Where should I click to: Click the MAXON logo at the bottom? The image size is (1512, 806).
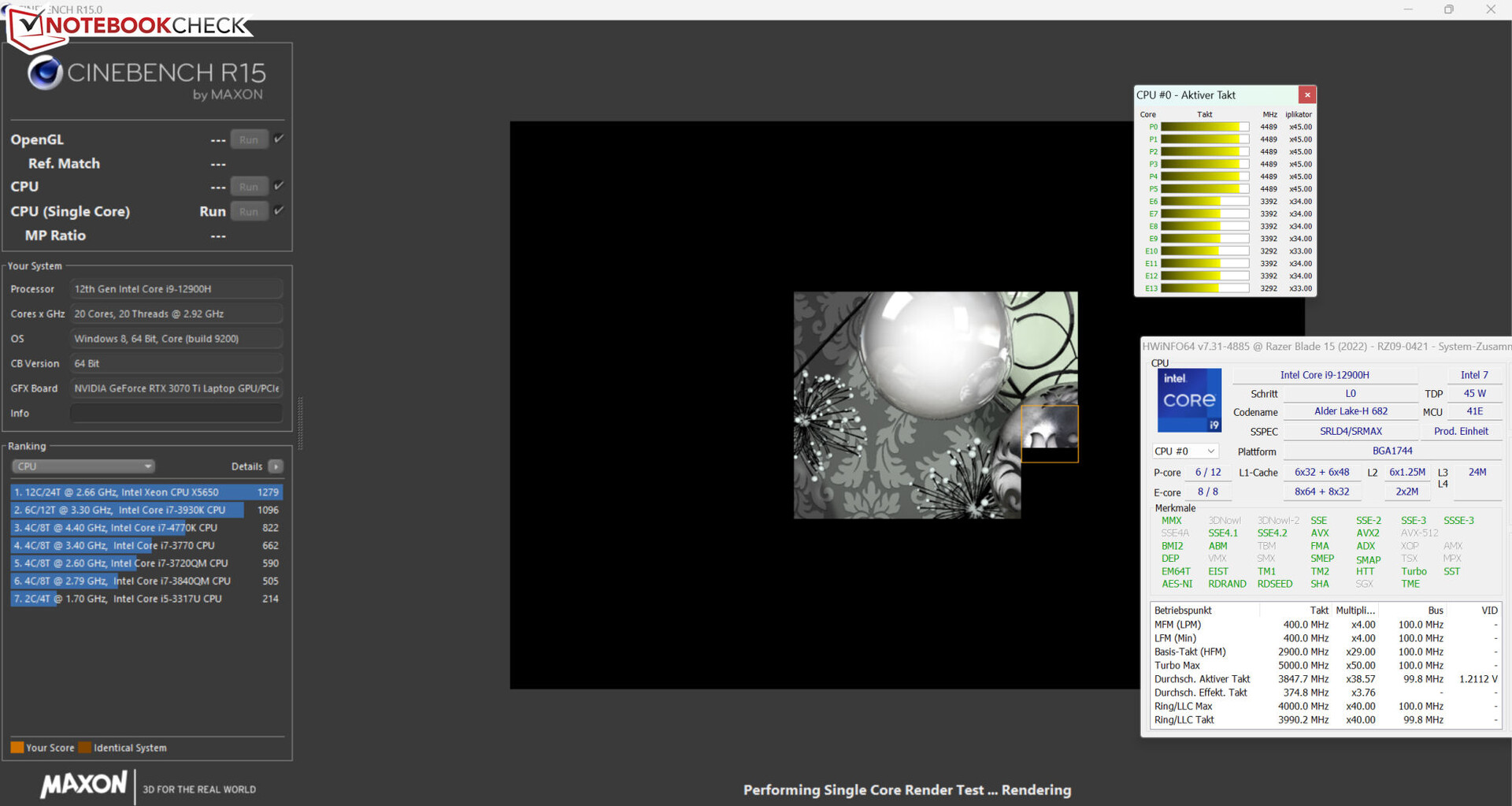tap(83, 785)
